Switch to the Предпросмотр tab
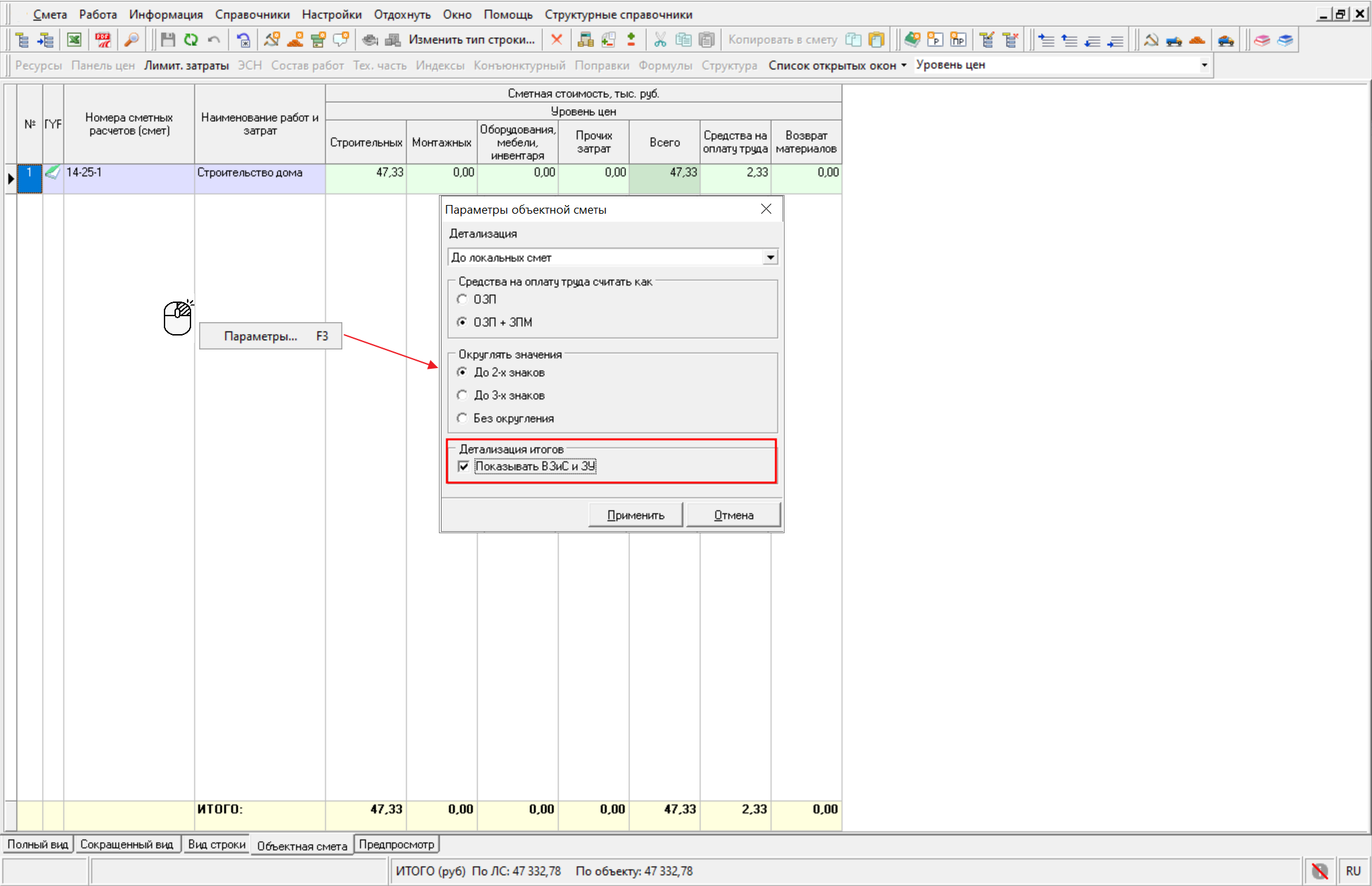The height and width of the screenshot is (886, 1372). coord(396,845)
